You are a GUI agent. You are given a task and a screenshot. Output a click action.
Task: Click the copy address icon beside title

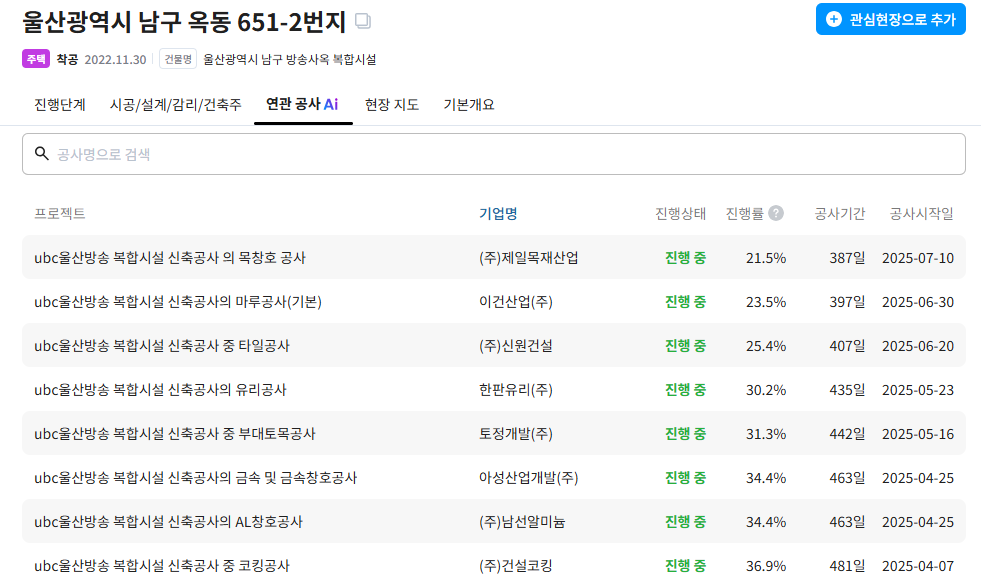coord(363,21)
